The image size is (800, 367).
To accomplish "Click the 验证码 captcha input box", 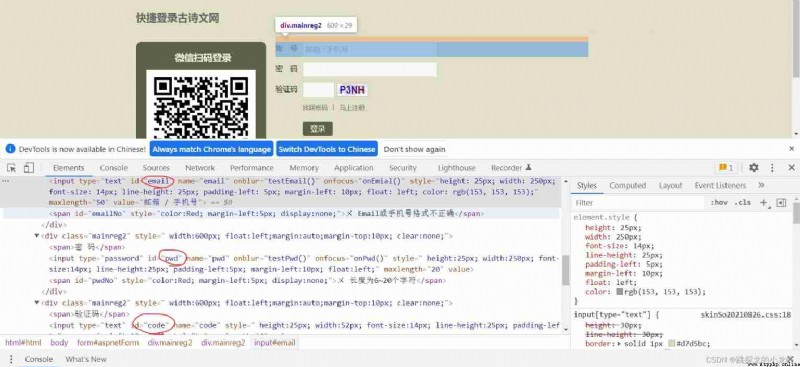I will tap(318, 90).
